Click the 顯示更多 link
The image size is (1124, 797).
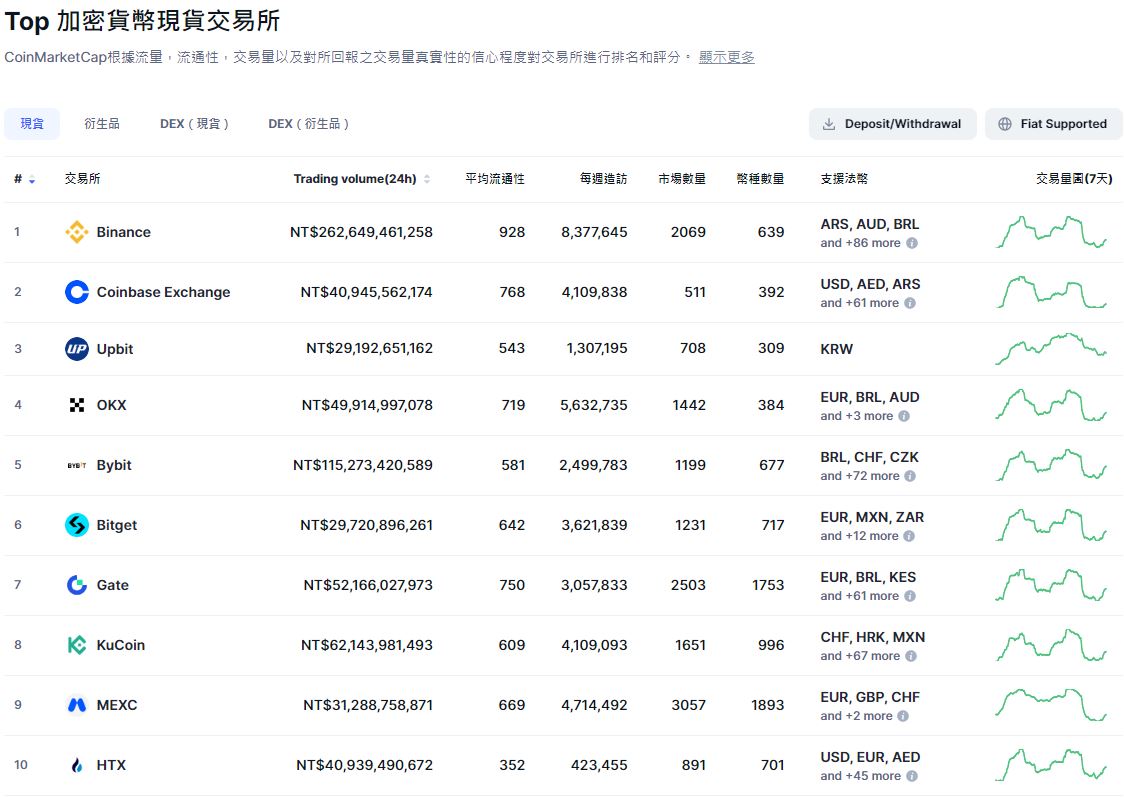point(727,57)
